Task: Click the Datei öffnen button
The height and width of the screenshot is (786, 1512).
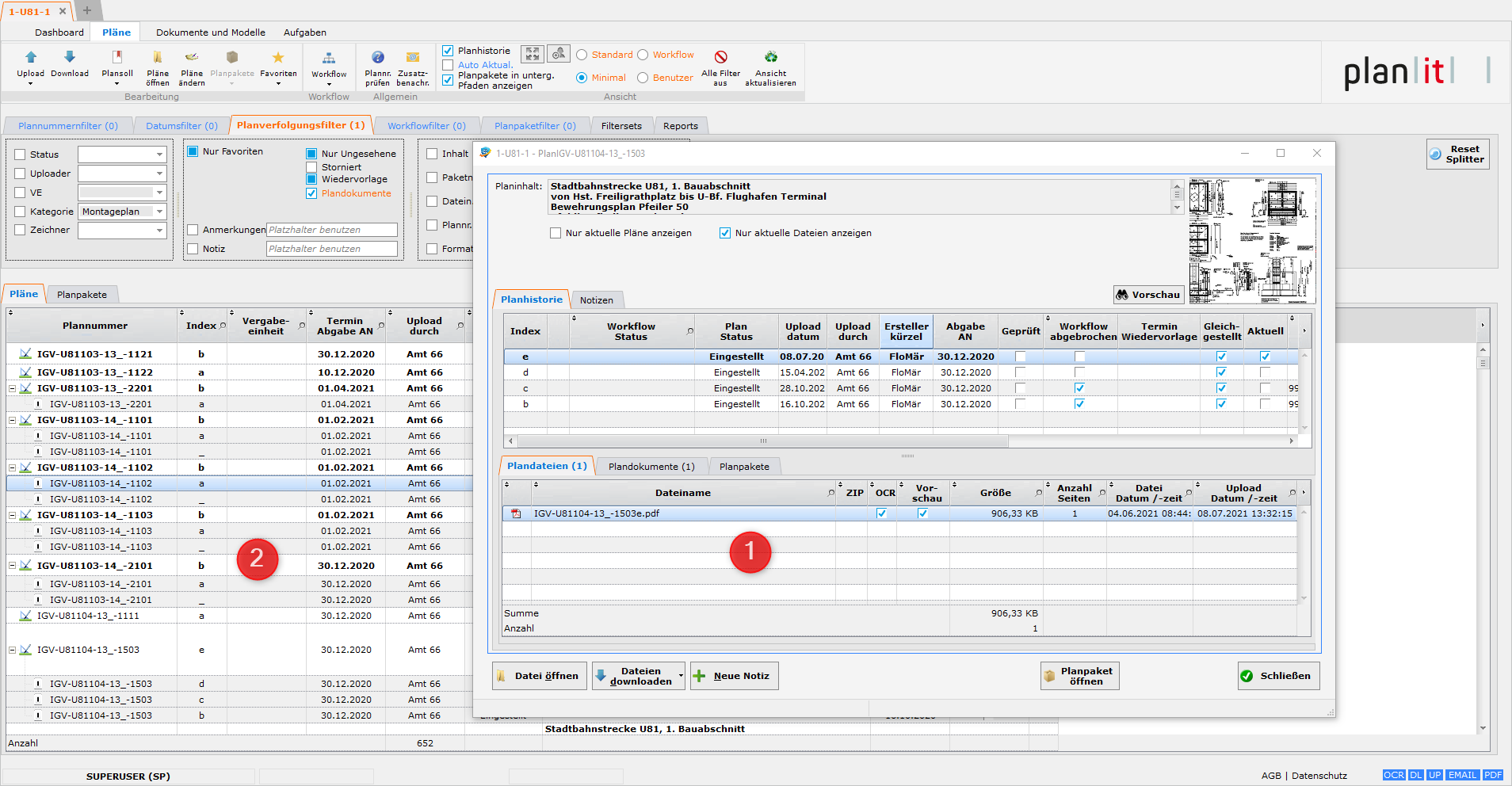Action: (539, 676)
